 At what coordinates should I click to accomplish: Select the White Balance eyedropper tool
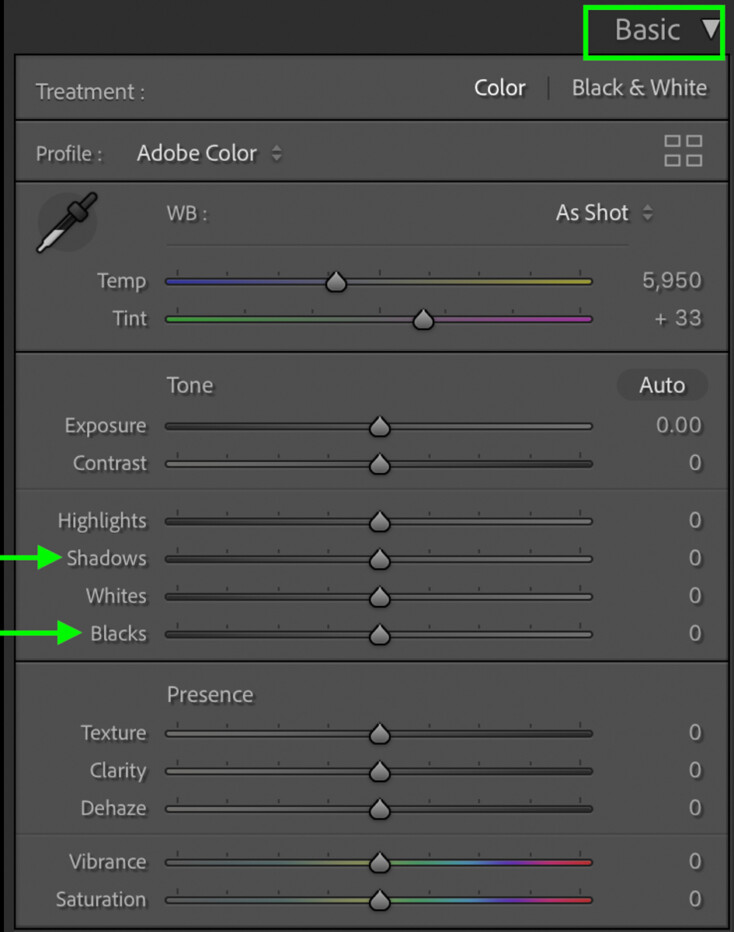pos(66,222)
